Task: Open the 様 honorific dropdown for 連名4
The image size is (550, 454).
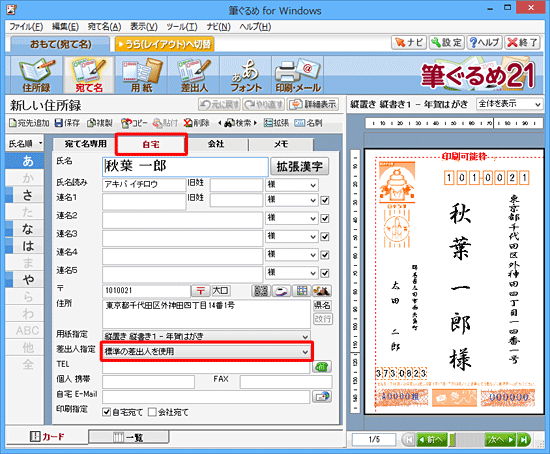Action: [292, 255]
